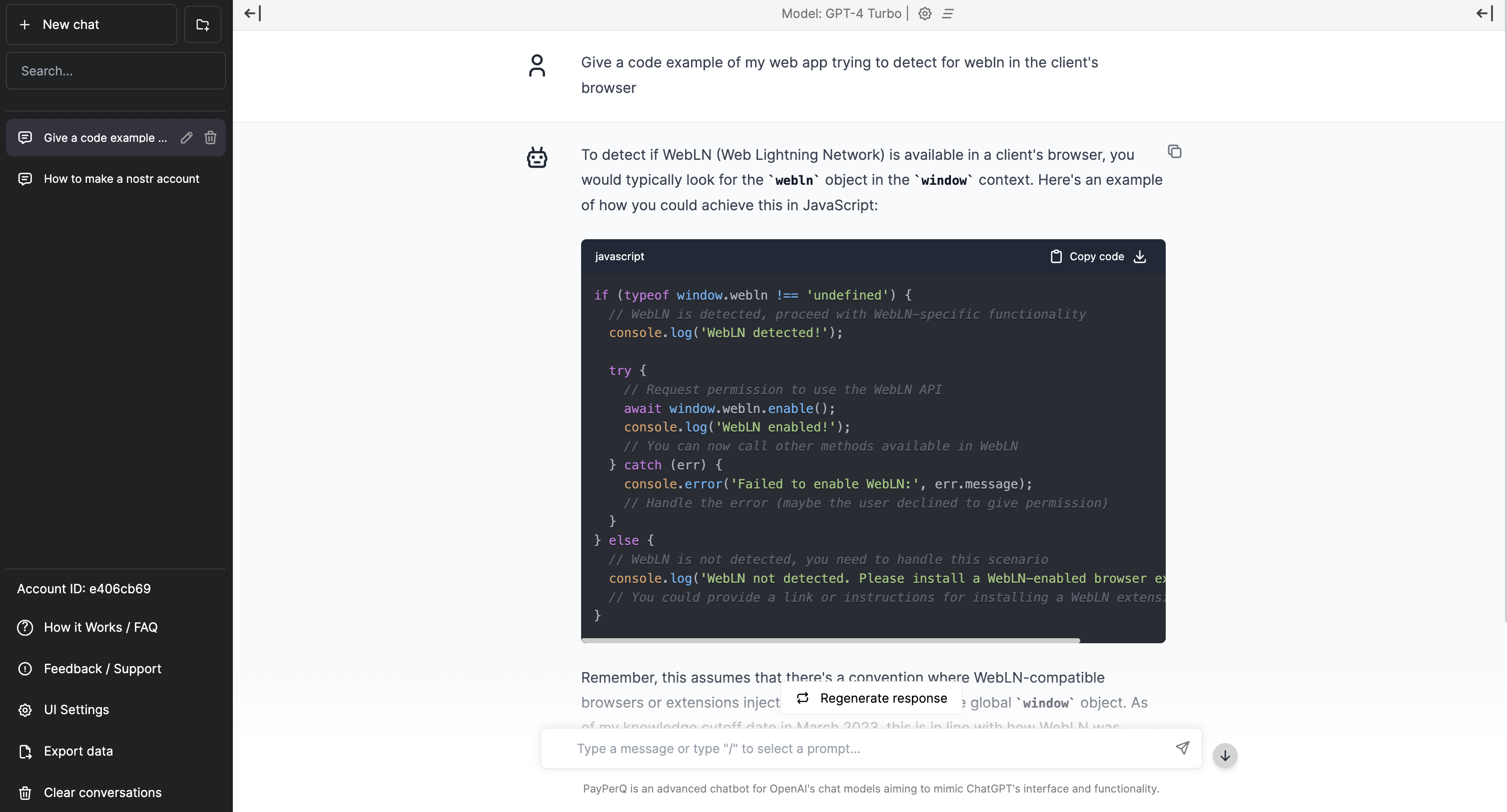The width and height of the screenshot is (1507, 812).
Task: Collapse the left sidebar with arrow icon
Action: coord(253,13)
